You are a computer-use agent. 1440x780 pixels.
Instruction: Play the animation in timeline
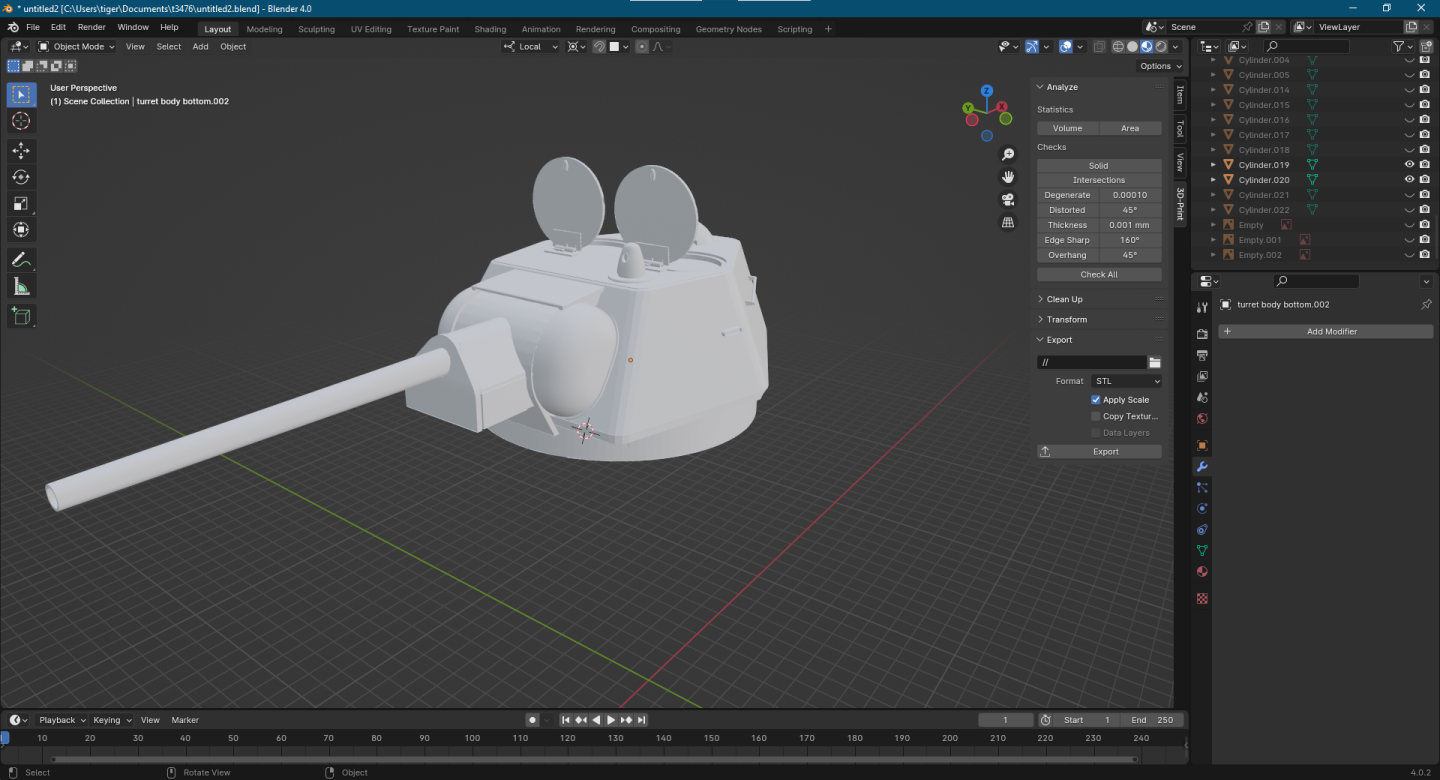click(611, 720)
